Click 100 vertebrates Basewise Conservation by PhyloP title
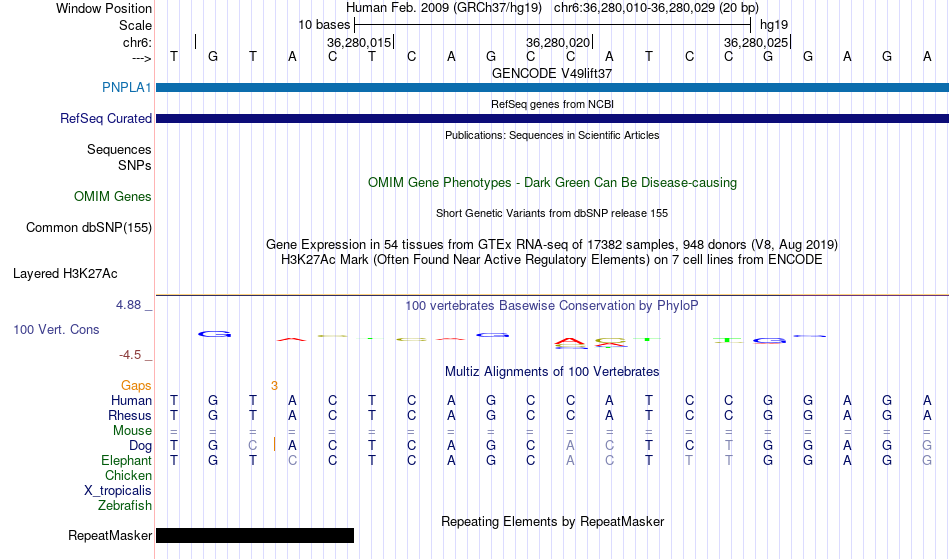The image size is (950, 559). (552, 305)
